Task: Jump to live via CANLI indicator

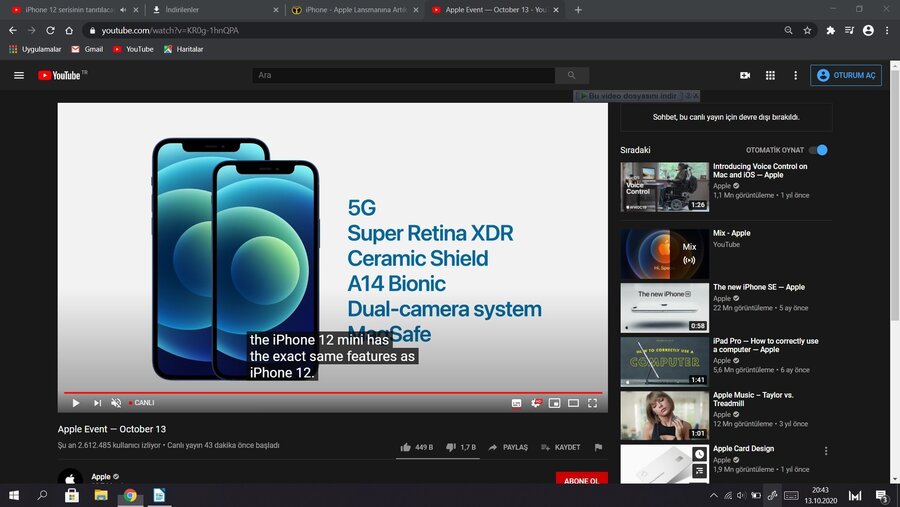Action: (x=142, y=403)
